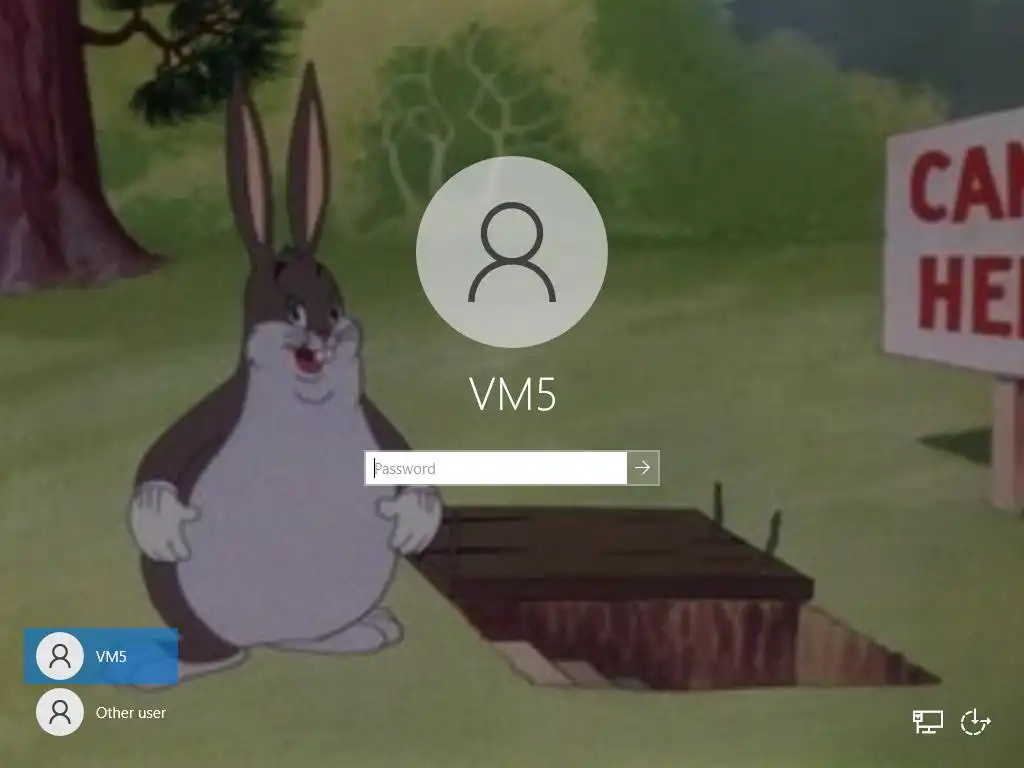Open the Ease of Access icon
This screenshot has height=768, width=1024.
click(x=976, y=722)
